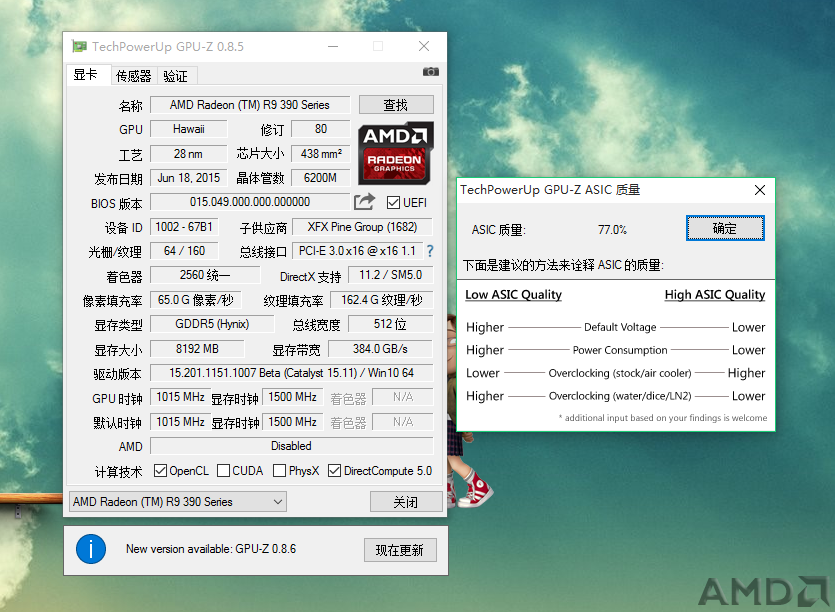Click the PCI-E 3.0 x16 bus interface value
835x612 pixels.
[x=357, y=251]
